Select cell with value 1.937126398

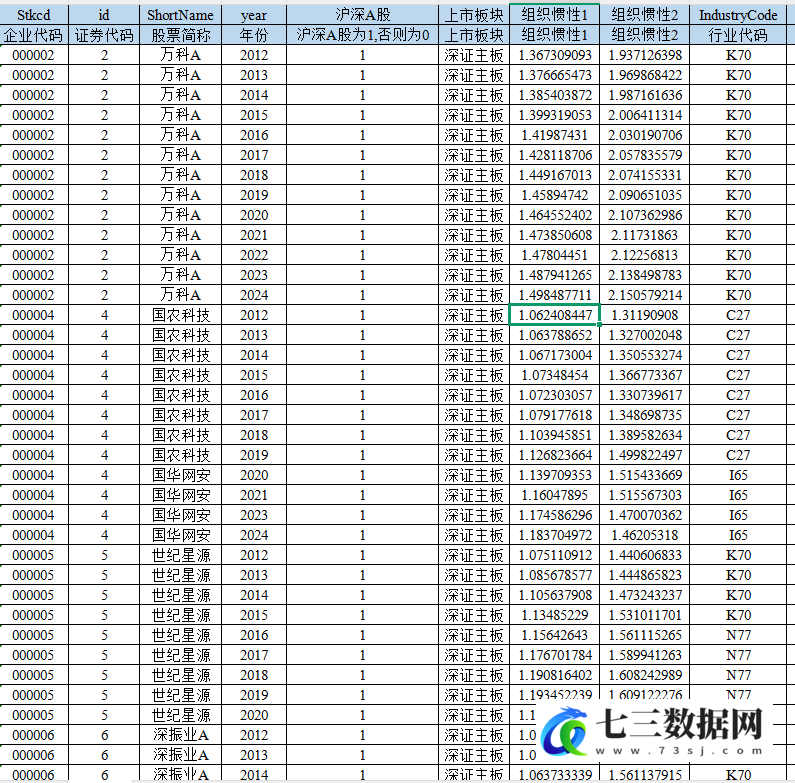tap(645, 55)
